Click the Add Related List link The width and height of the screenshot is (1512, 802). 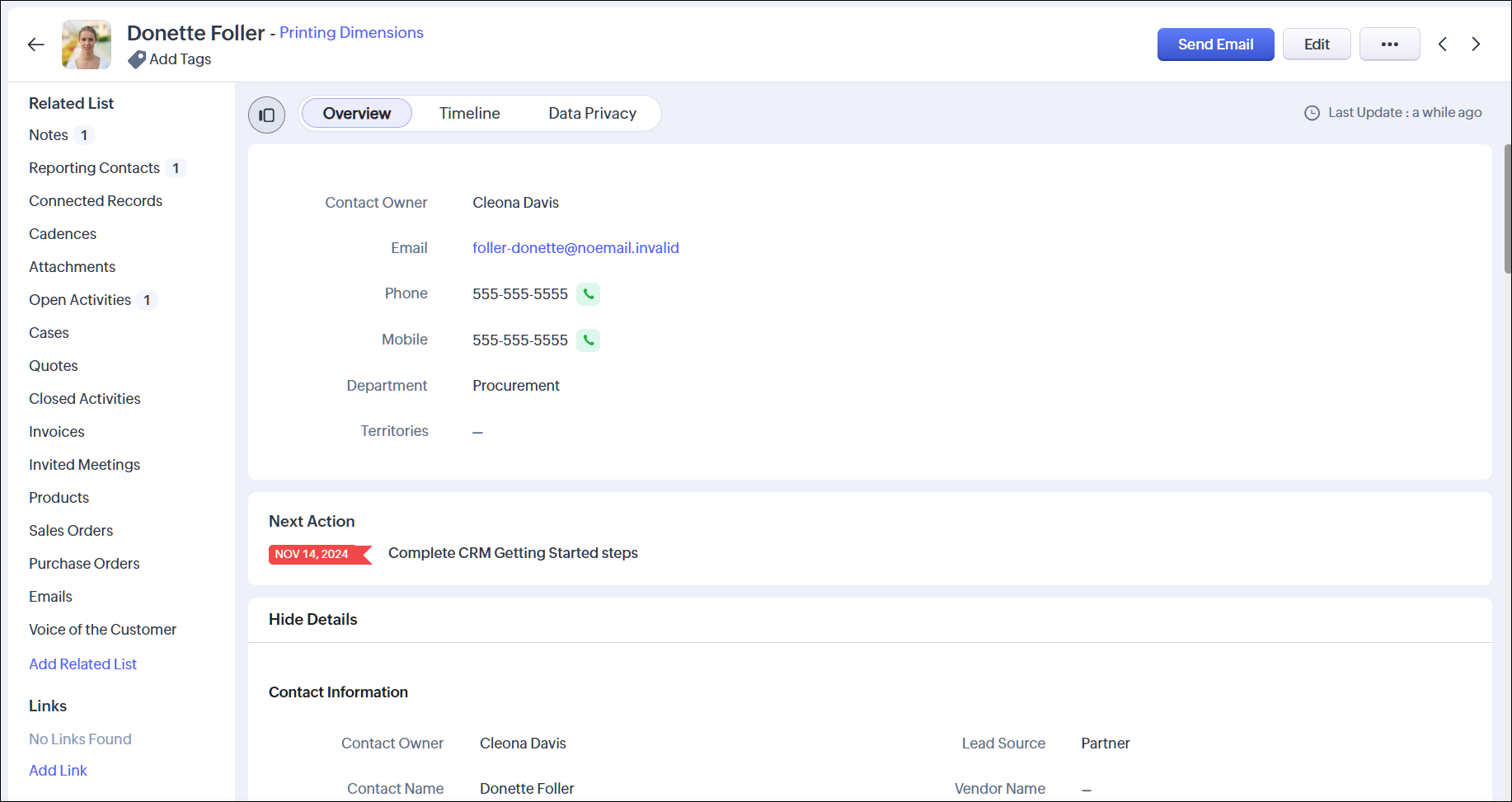(82, 664)
